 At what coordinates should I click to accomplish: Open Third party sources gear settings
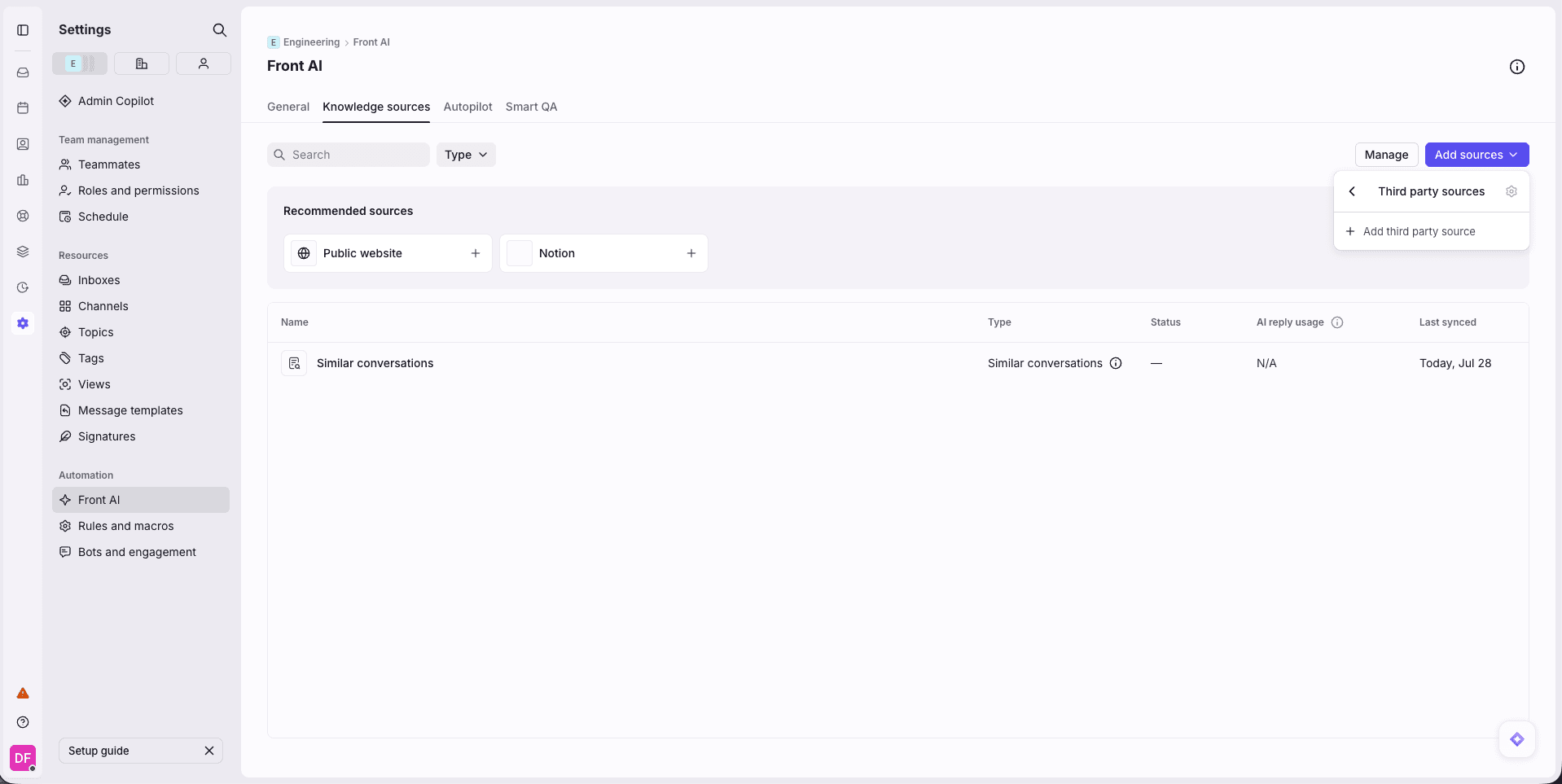point(1512,191)
